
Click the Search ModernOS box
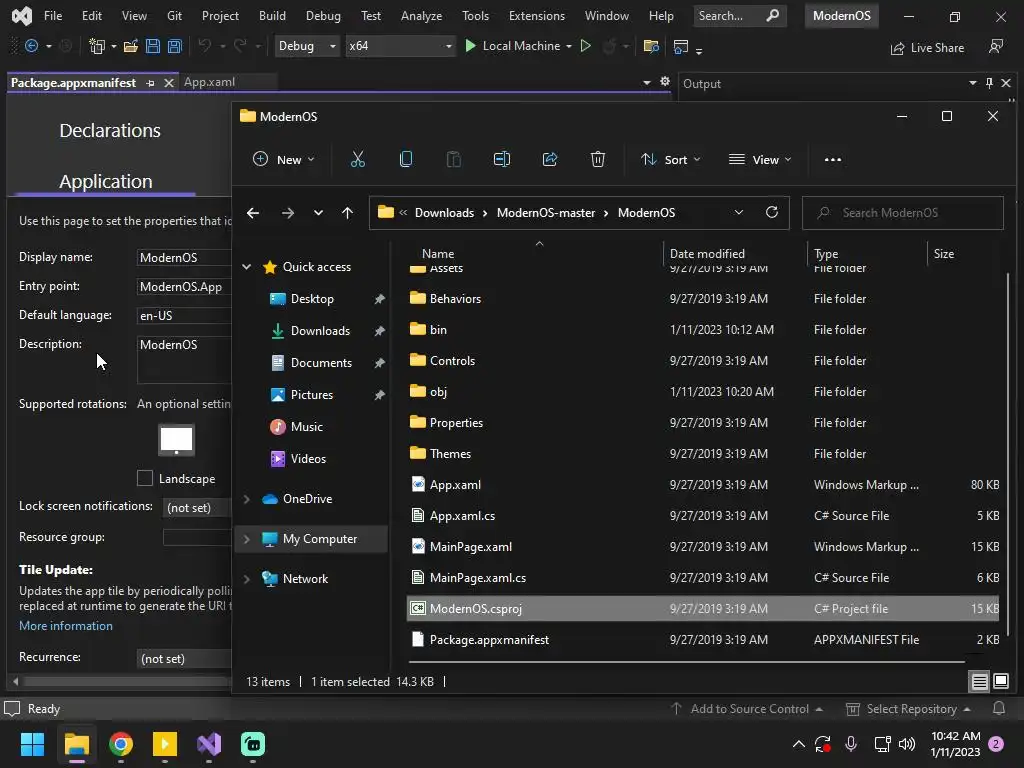(x=903, y=213)
